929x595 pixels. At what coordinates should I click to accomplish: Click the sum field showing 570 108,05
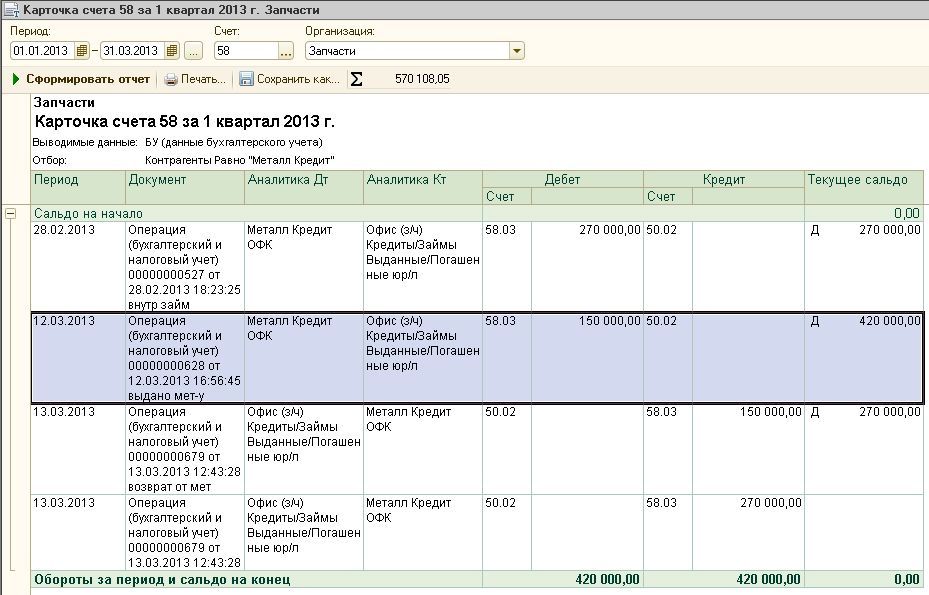(412, 79)
